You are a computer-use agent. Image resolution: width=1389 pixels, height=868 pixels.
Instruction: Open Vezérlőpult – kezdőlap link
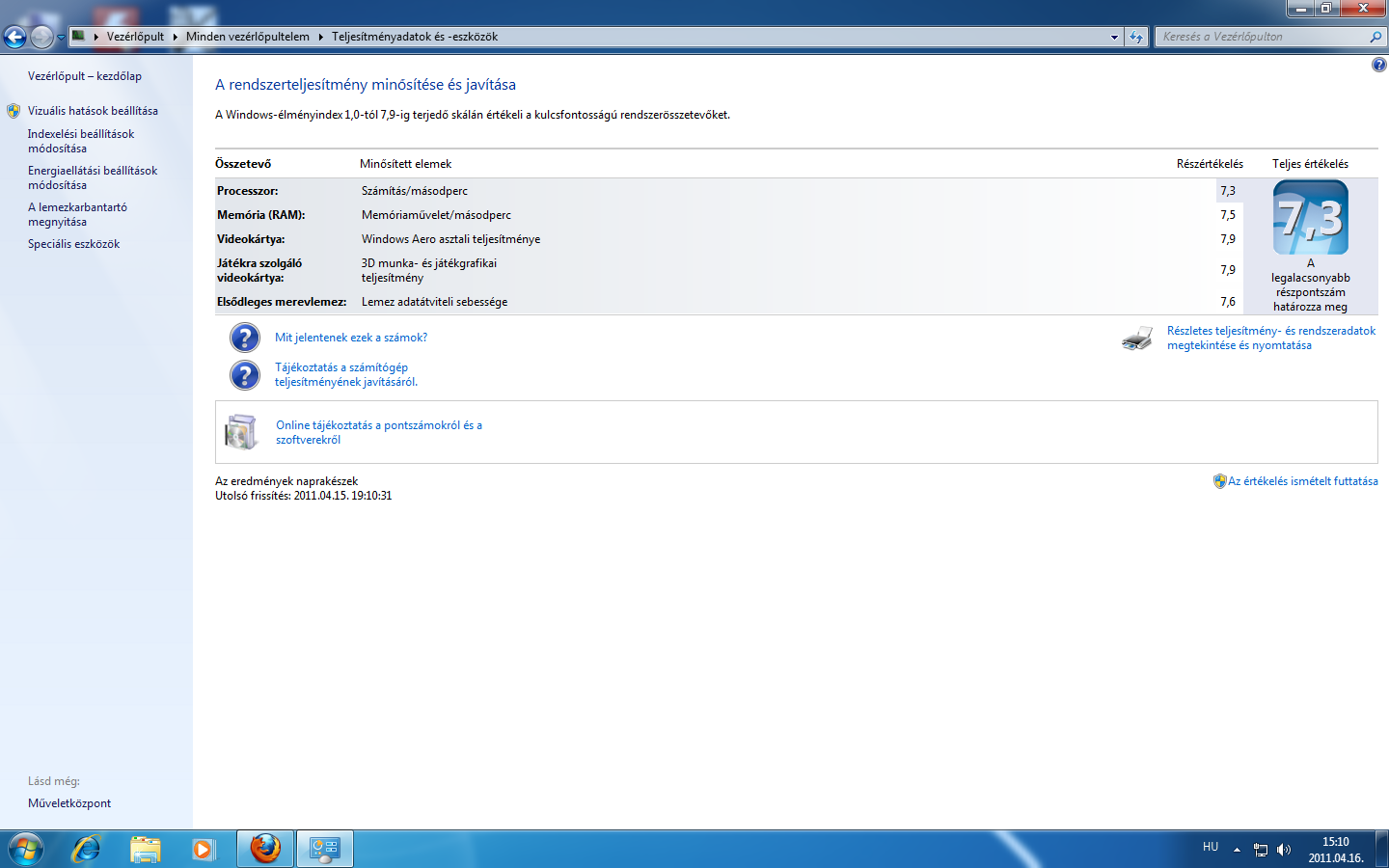[85, 76]
